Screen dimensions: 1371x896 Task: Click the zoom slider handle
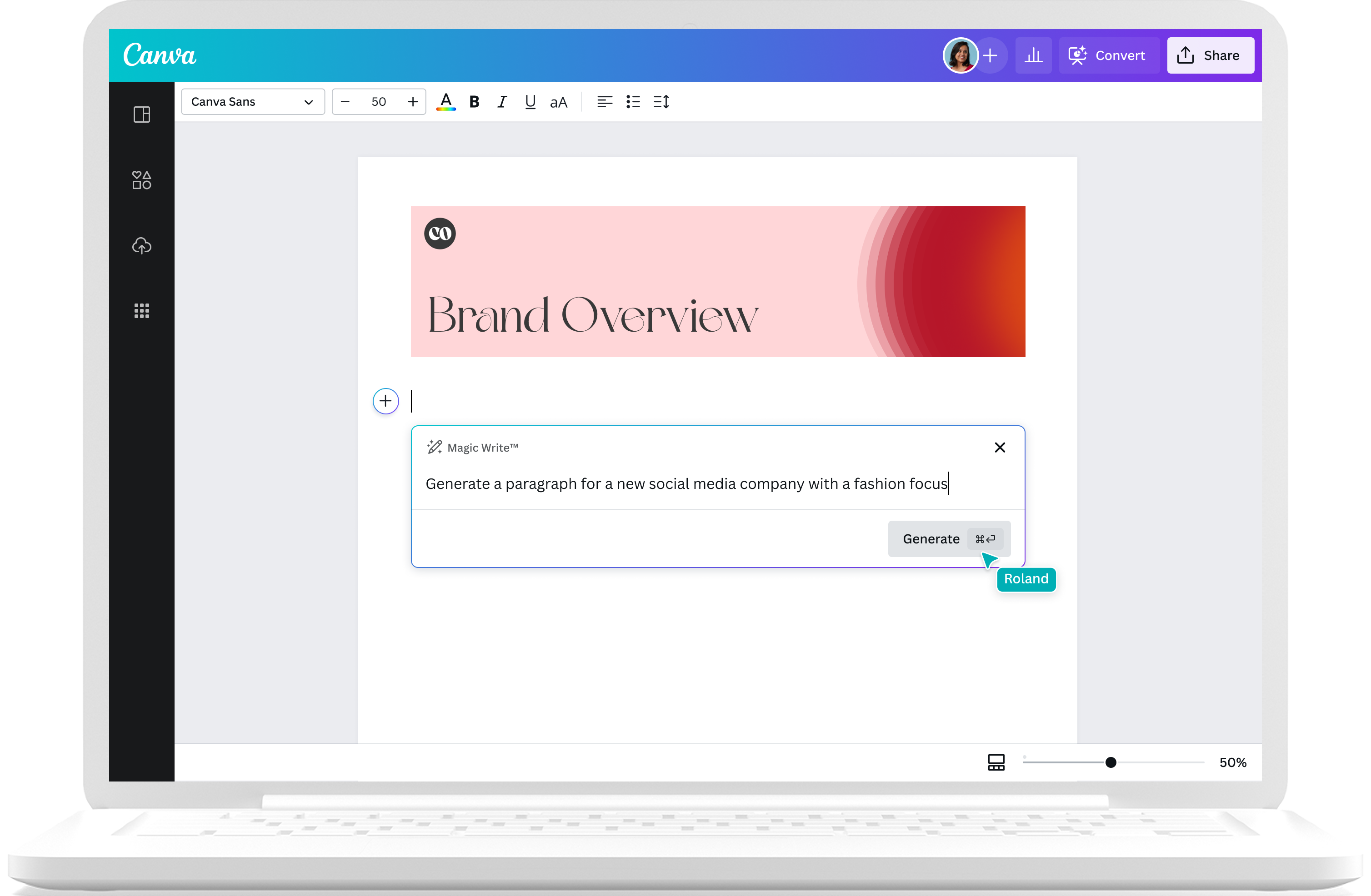tap(1111, 762)
